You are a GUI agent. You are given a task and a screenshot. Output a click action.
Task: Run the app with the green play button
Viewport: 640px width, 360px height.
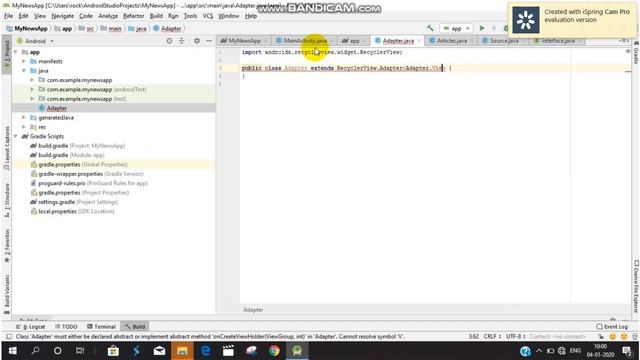coord(482,28)
